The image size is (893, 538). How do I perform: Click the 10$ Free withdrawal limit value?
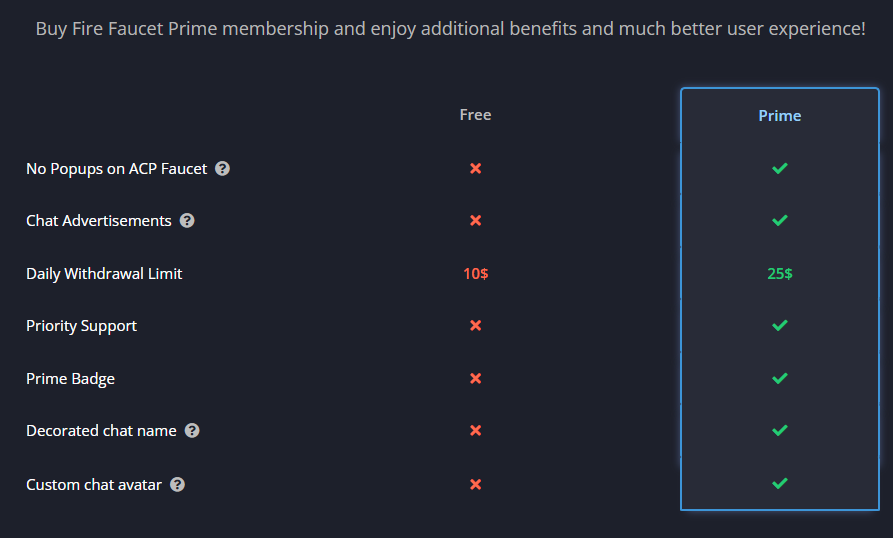476,274
